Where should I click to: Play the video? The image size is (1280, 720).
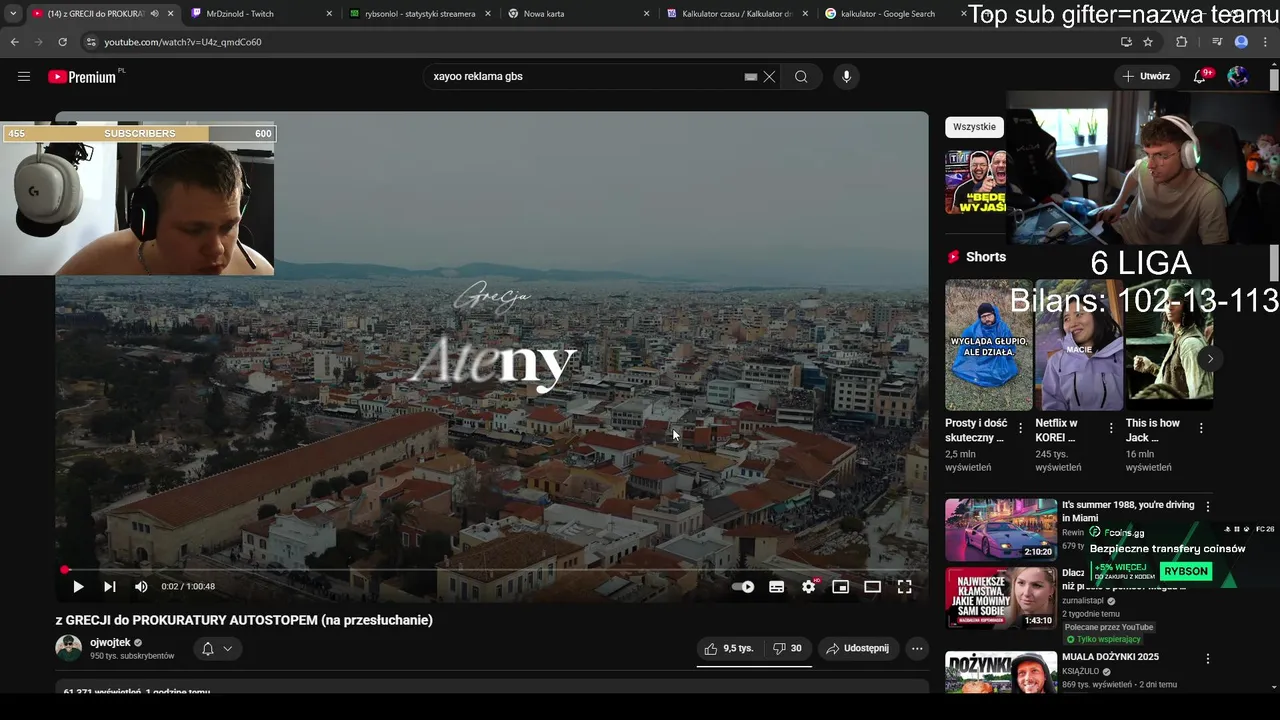78,587
